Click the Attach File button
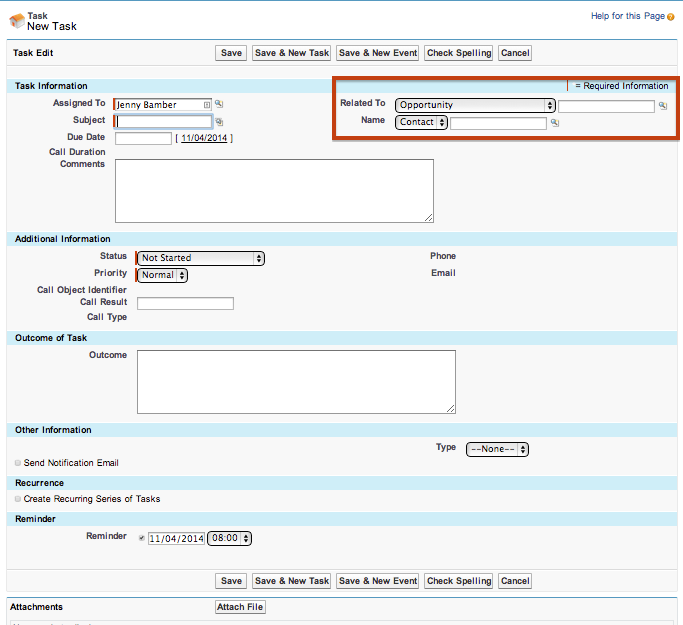This screenshot has width=683, height=625. click(240, 607)
